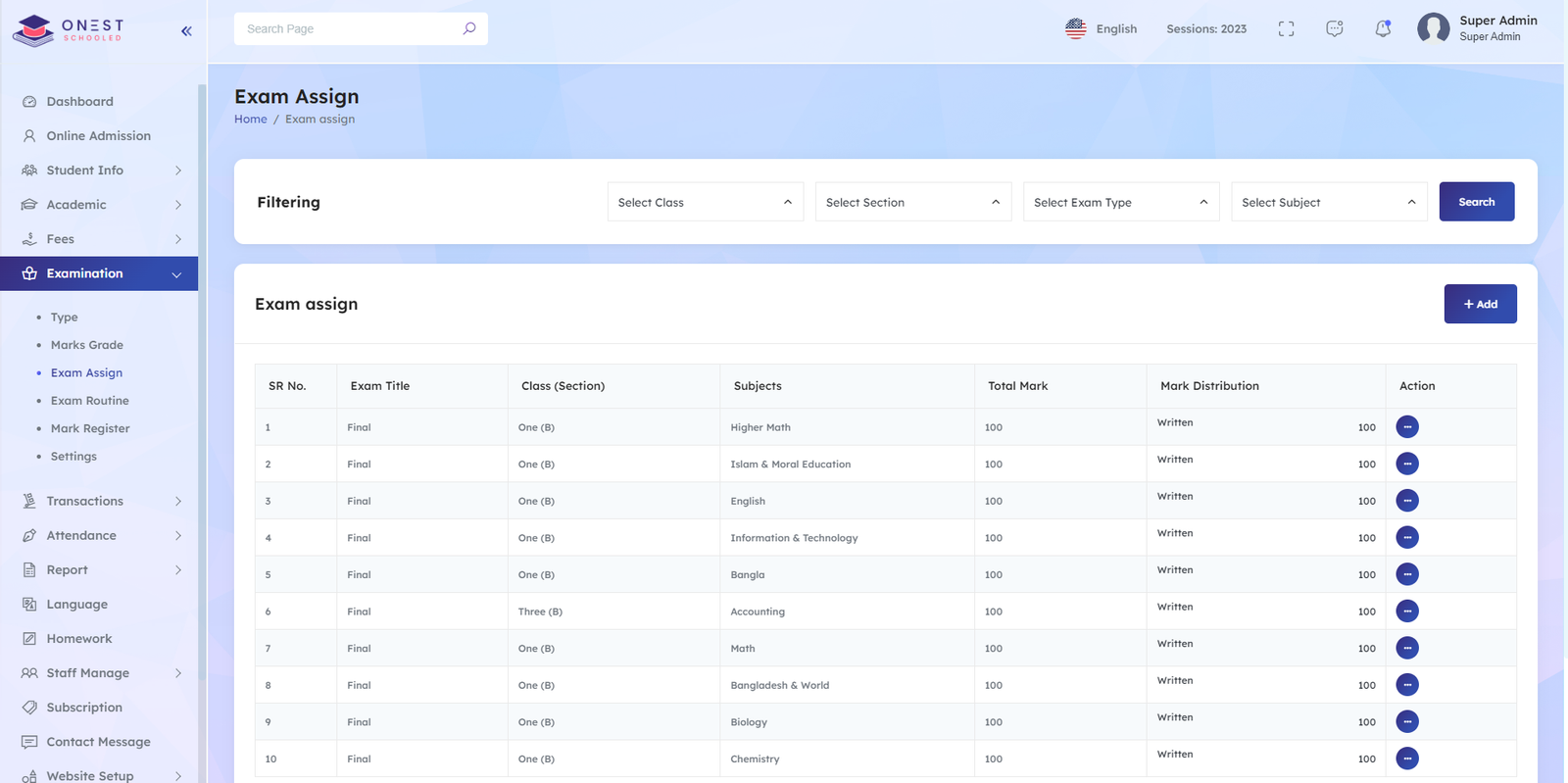Open the Marks Grade submenu item
The width and height of the screenshot is (1568, 783).
[x=87, y=345]
